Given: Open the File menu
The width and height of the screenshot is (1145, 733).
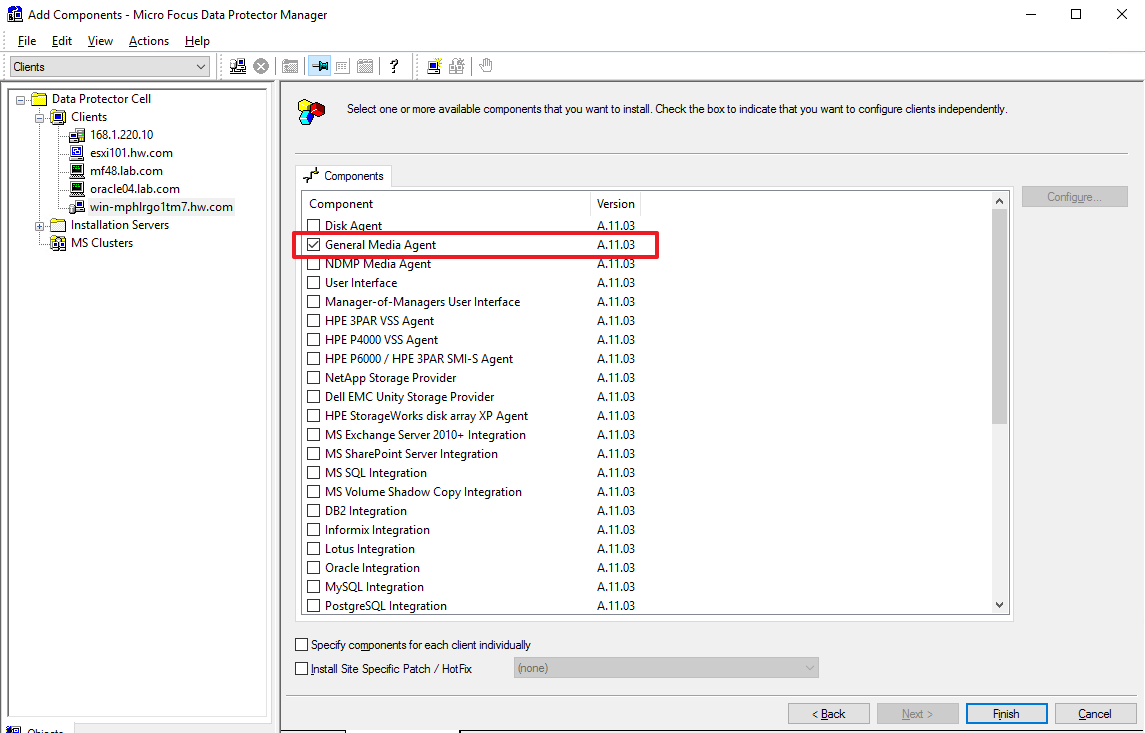Looking at the screenshot, I should [27, 41].
